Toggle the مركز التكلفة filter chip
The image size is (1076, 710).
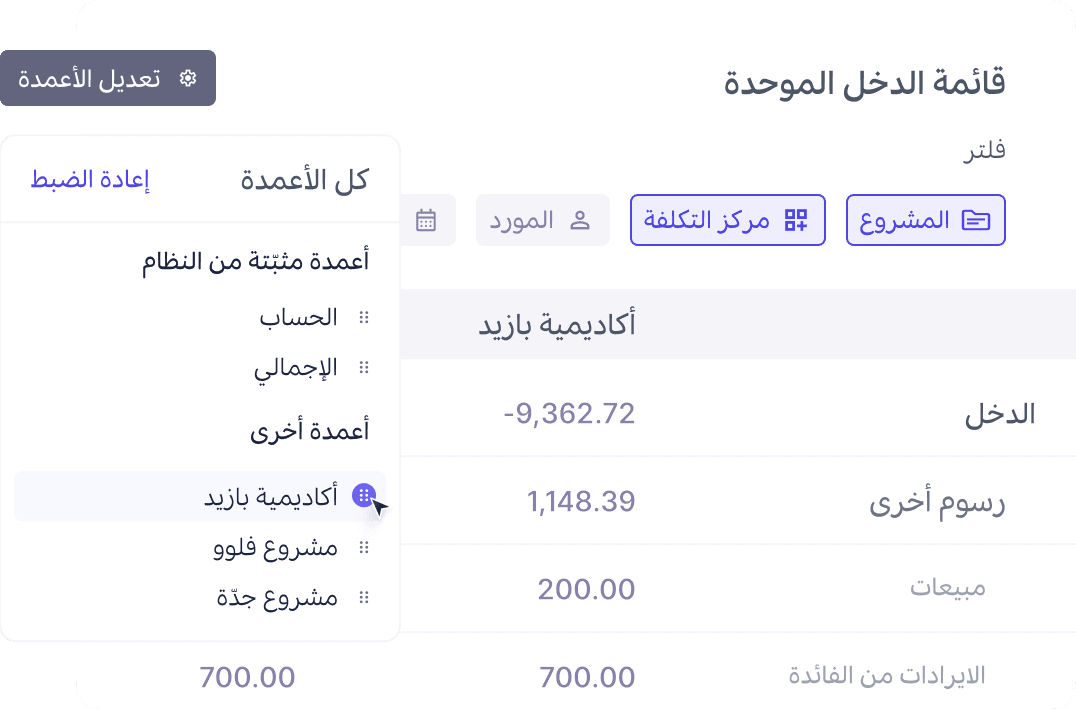pyautogui.click(x=727, y=220)
